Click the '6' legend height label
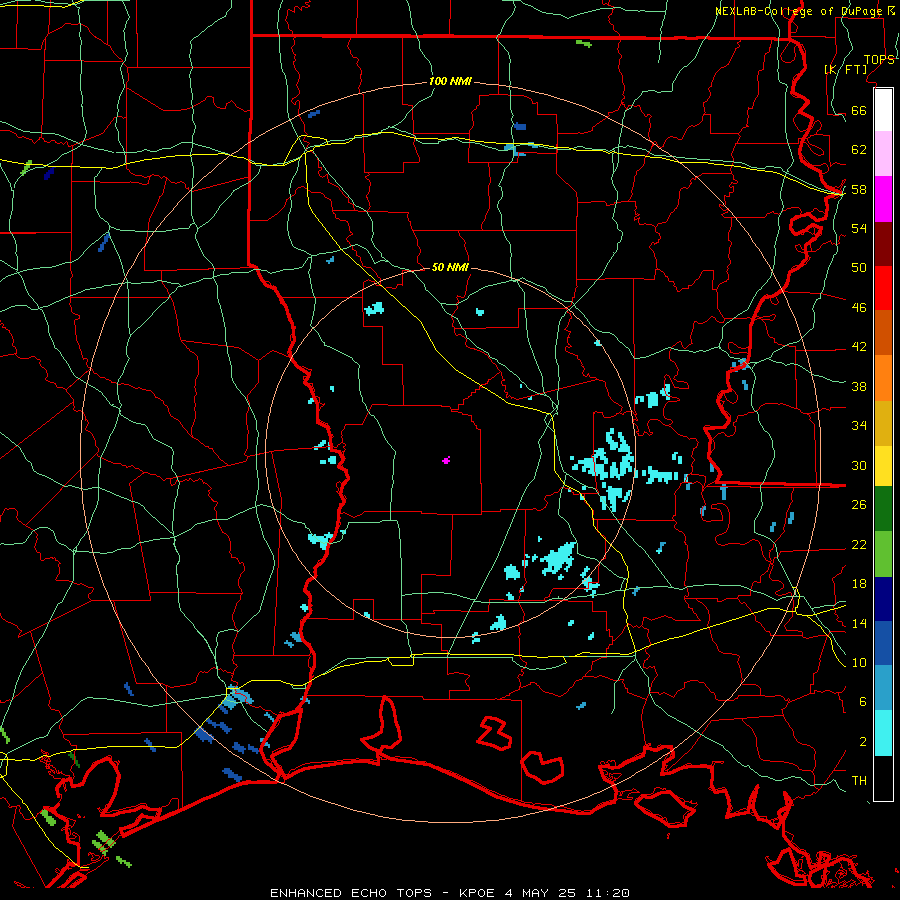 point(863,702)
